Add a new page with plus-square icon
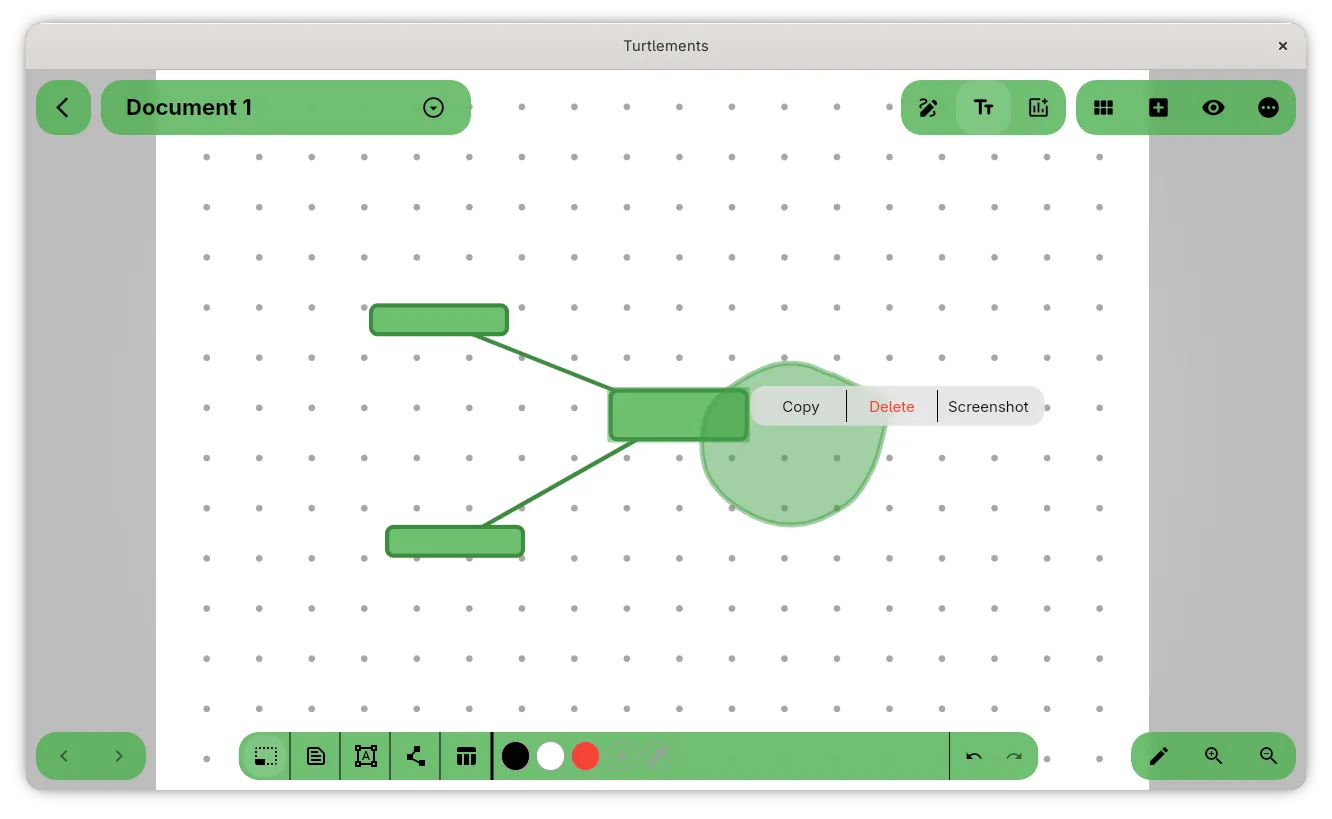 (1158, 108)
